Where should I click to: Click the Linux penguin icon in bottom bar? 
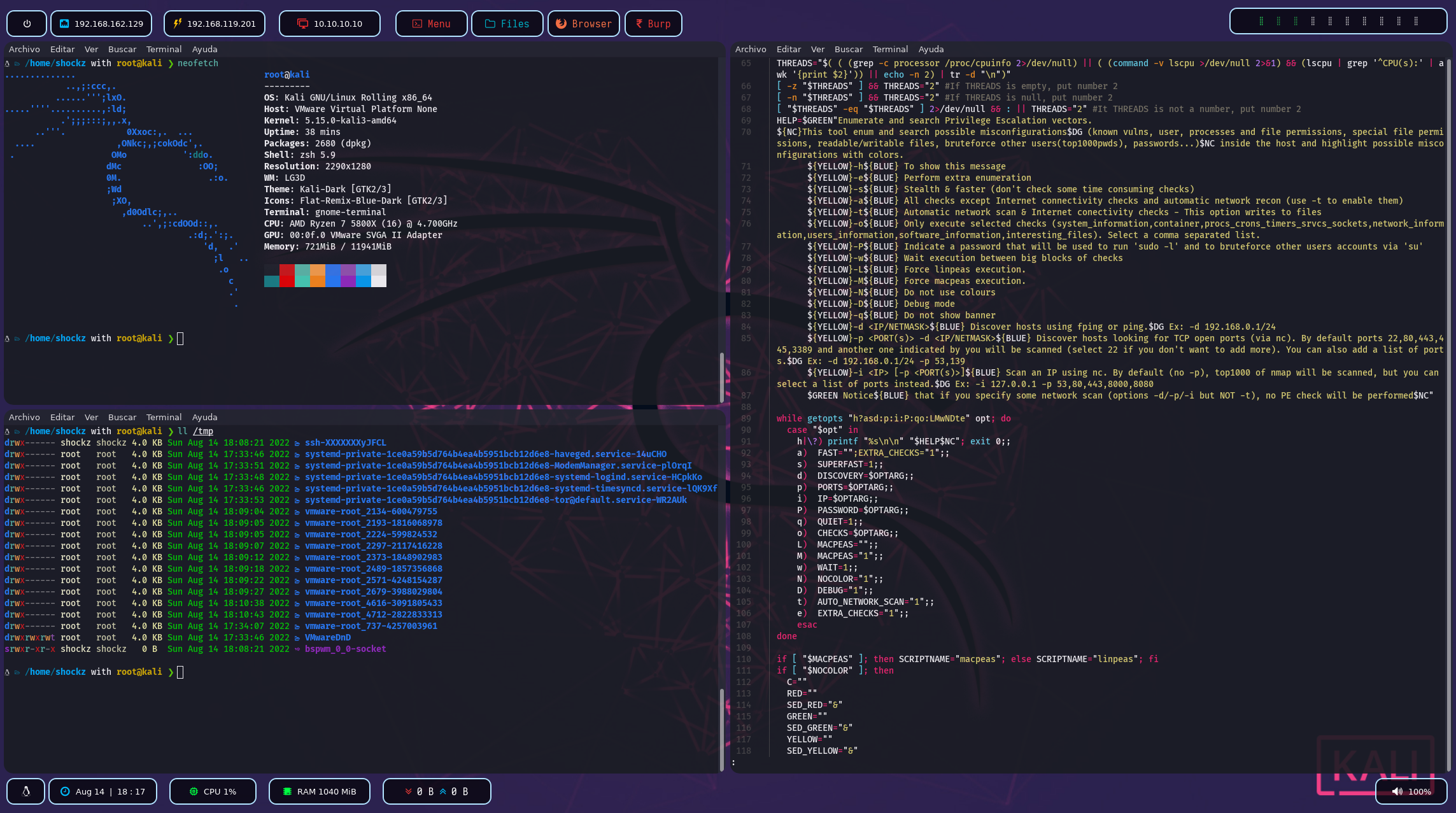coord(26,791)
